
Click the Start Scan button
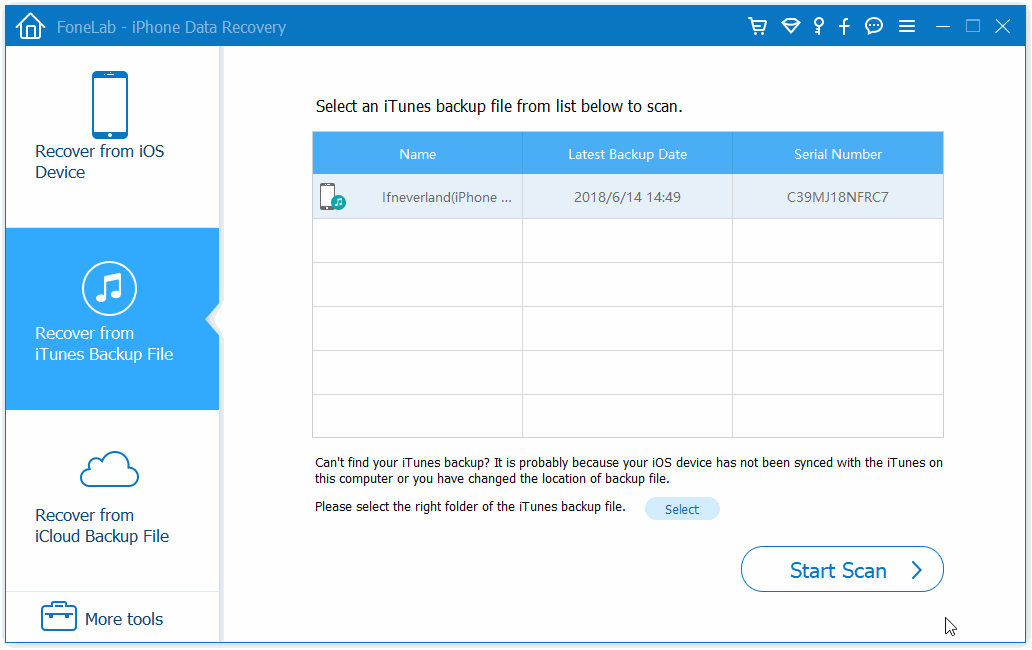842,569
